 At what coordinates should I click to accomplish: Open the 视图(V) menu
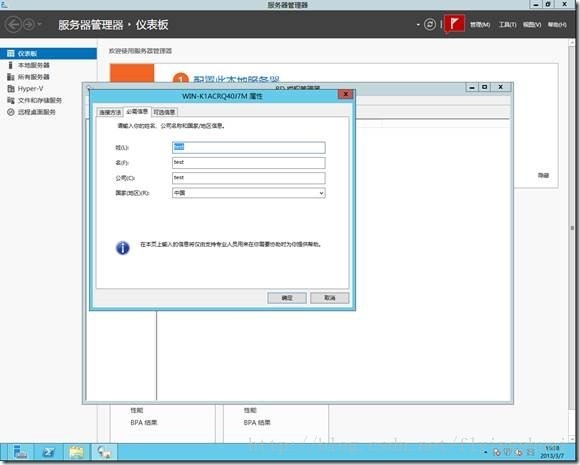coord(532,25)
